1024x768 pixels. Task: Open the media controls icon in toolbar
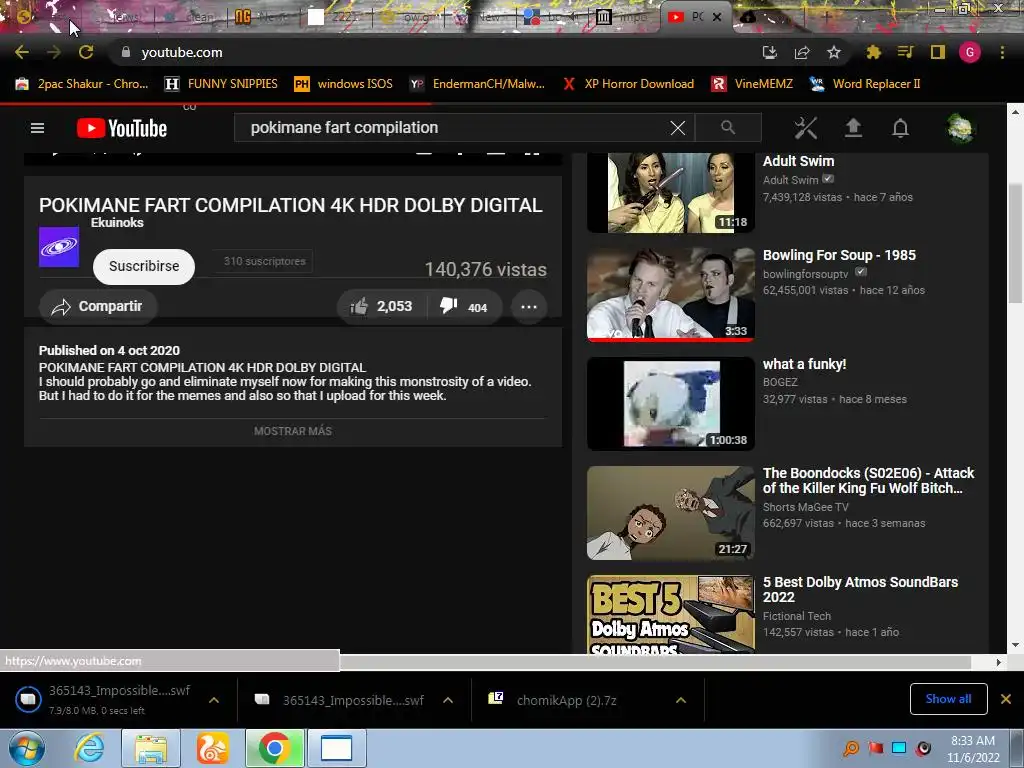click(905, 52)
